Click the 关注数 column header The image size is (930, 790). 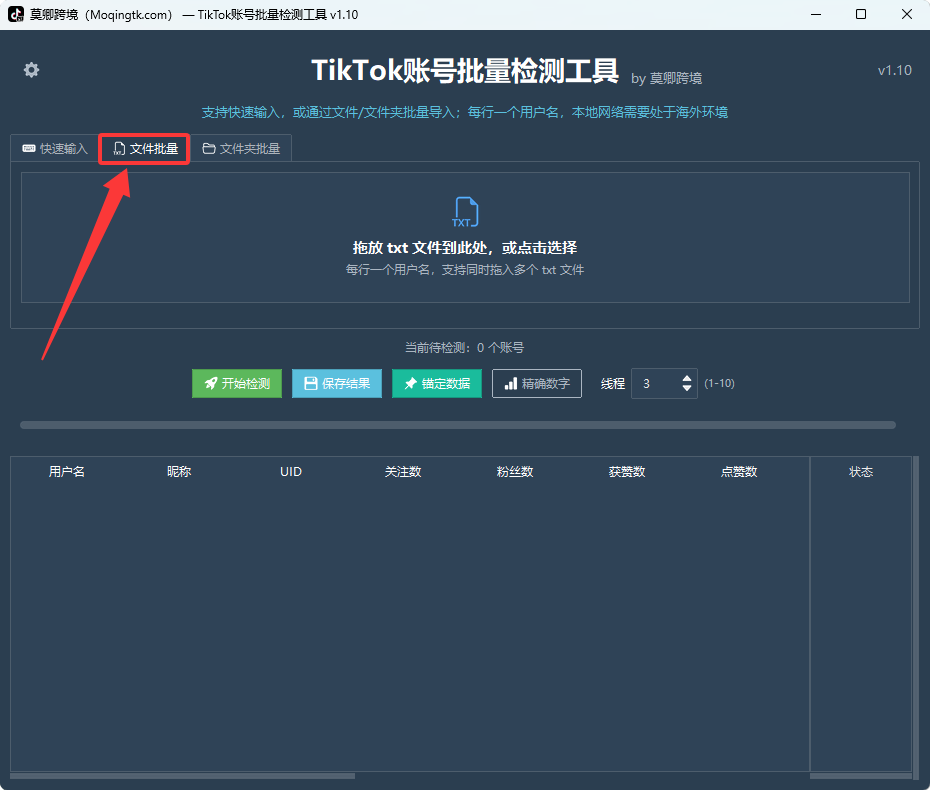point(403,472)
